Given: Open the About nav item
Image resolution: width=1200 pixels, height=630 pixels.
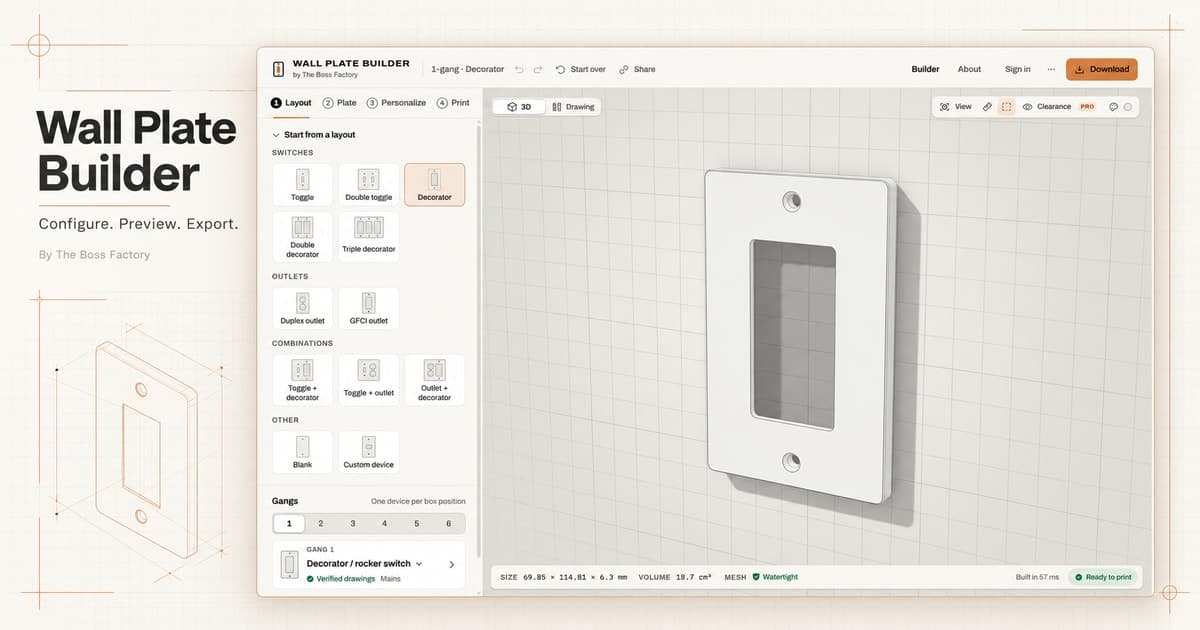Looking at the screenshot, I should [969, 69].
